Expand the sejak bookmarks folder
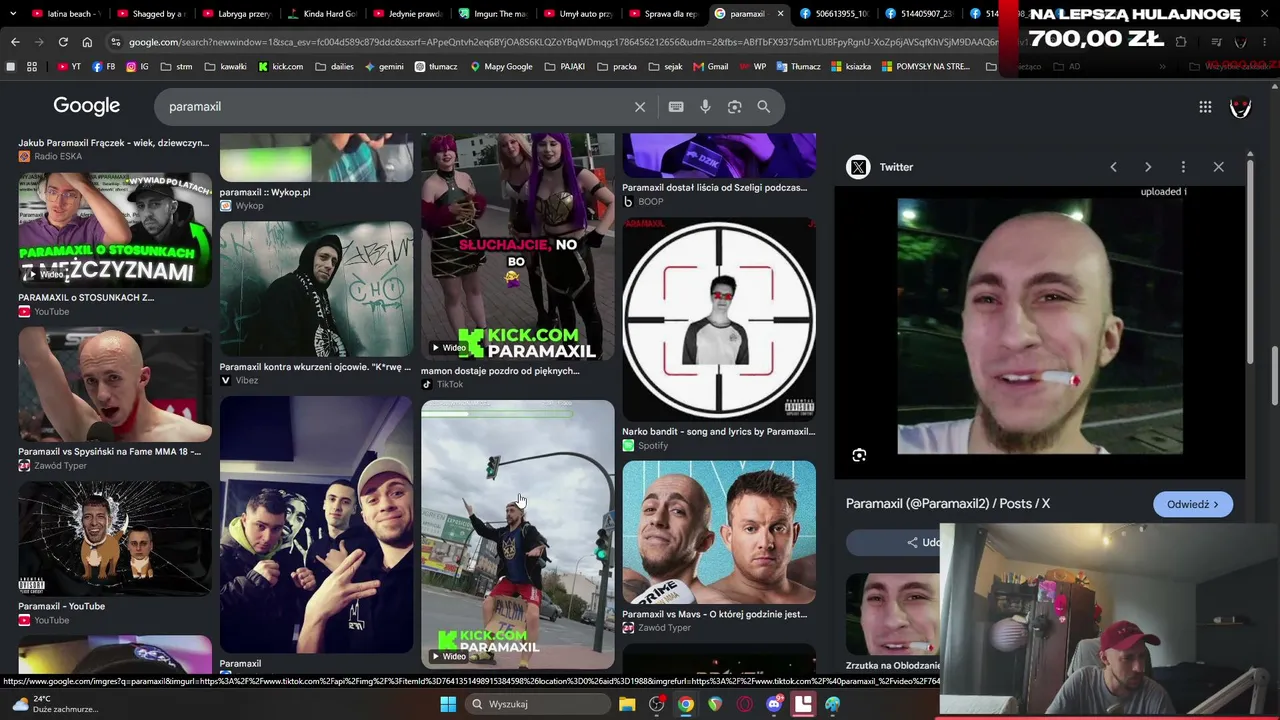Screen dimensions: 1280x720 pos(666,67)
